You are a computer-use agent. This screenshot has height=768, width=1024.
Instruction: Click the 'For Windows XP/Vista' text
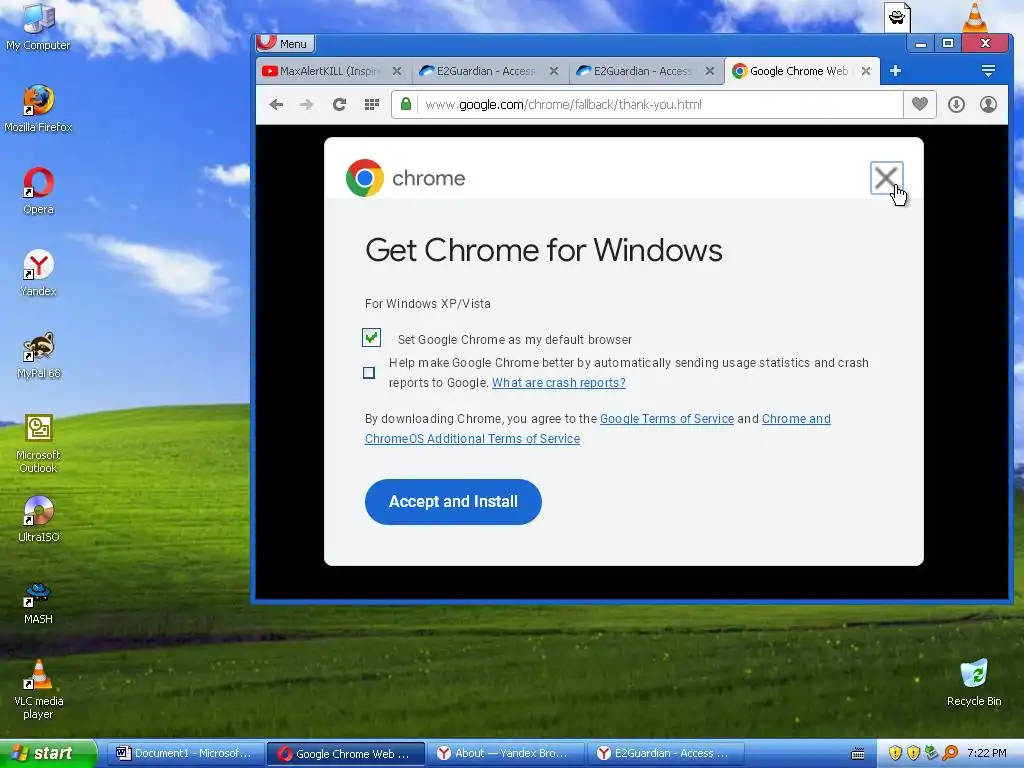coord(428,304)
